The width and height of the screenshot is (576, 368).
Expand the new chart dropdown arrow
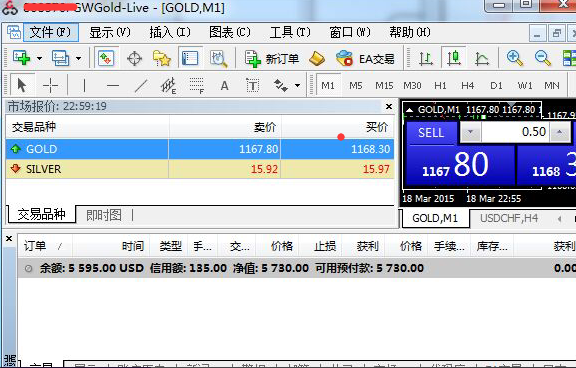tap(39, 58)
